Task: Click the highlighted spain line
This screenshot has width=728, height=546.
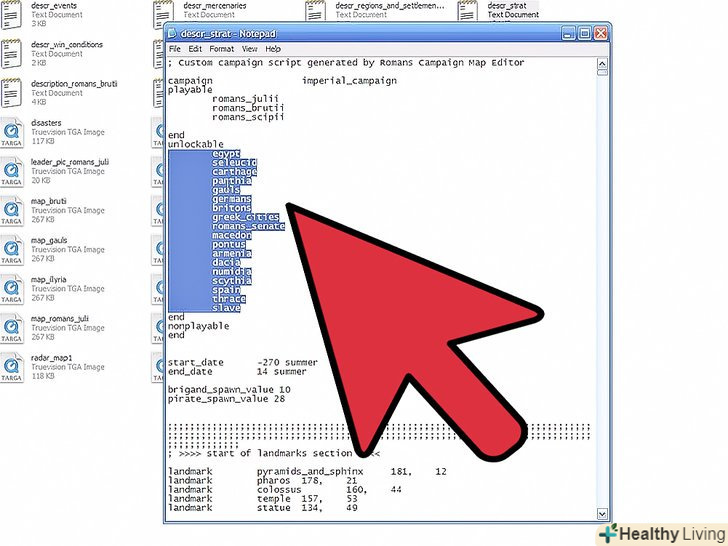Action: point(226,290)
